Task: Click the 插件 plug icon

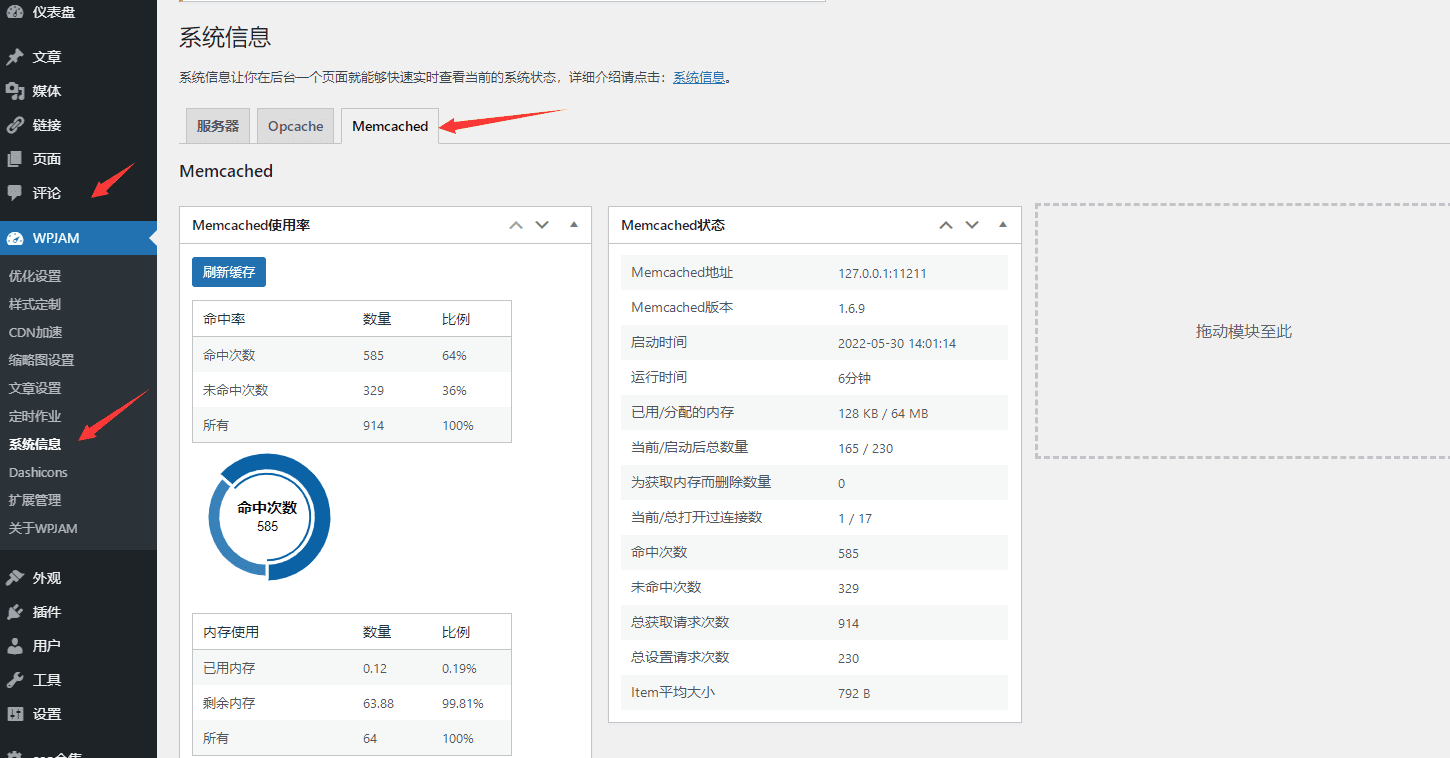Action: pyautogui.click(x=15, y=612)
